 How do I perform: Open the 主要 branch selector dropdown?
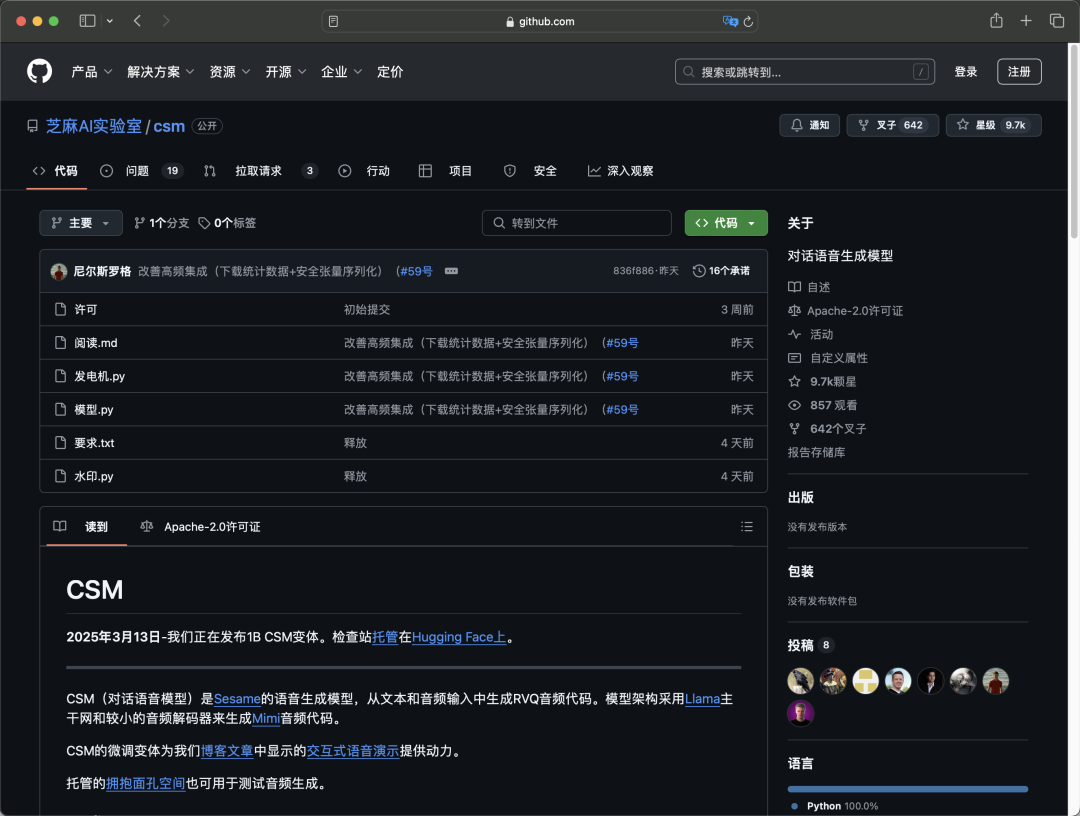pyautogui.click(x=81, y=223)
